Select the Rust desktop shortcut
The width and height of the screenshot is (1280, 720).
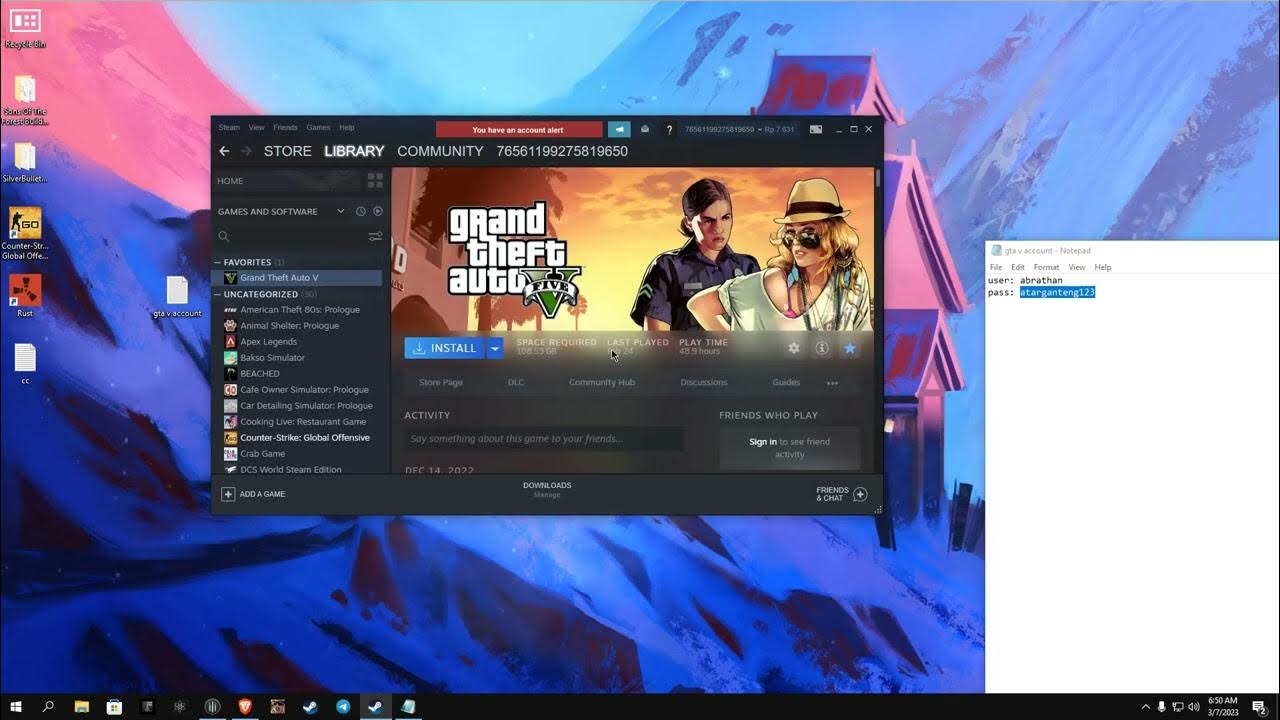coord(25,295)
